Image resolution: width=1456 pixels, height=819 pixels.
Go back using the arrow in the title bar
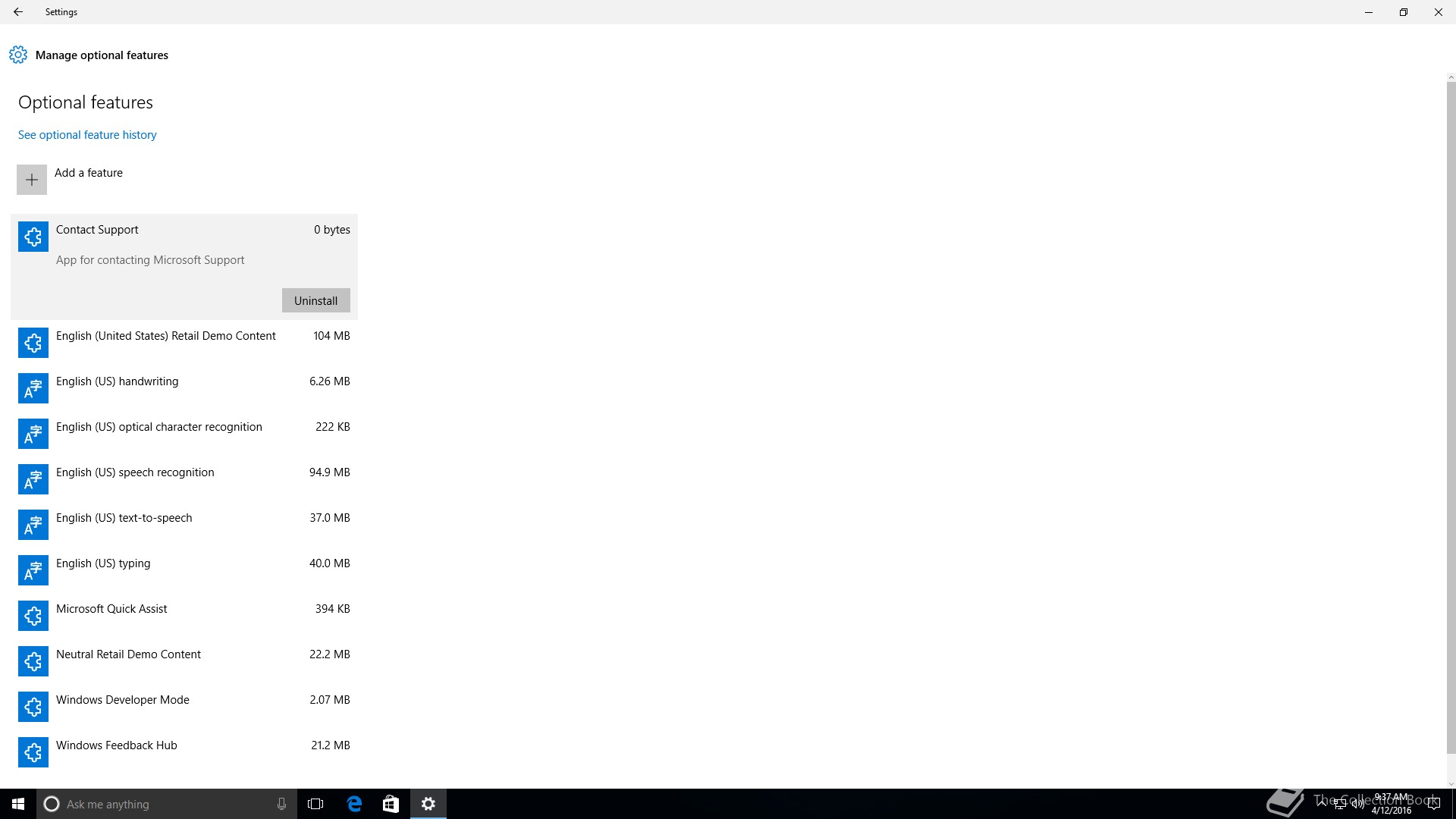point(18,12)
